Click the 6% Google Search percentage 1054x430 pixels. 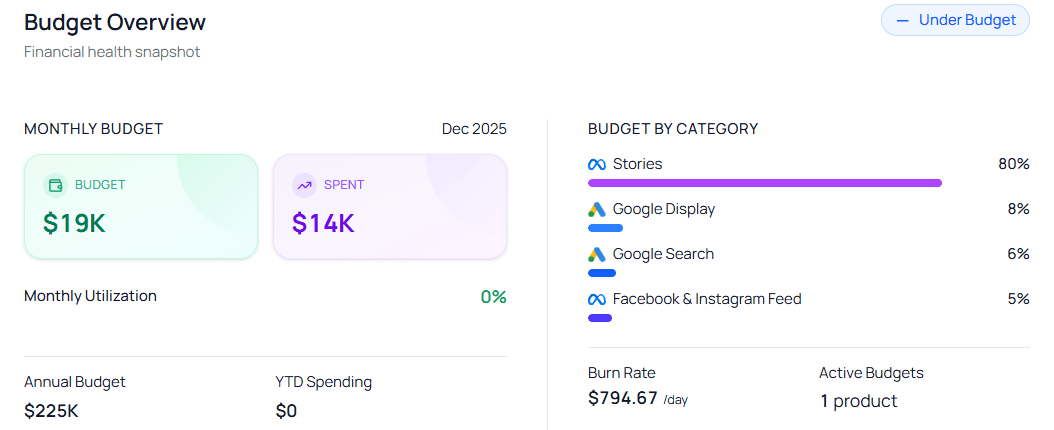1018,254
